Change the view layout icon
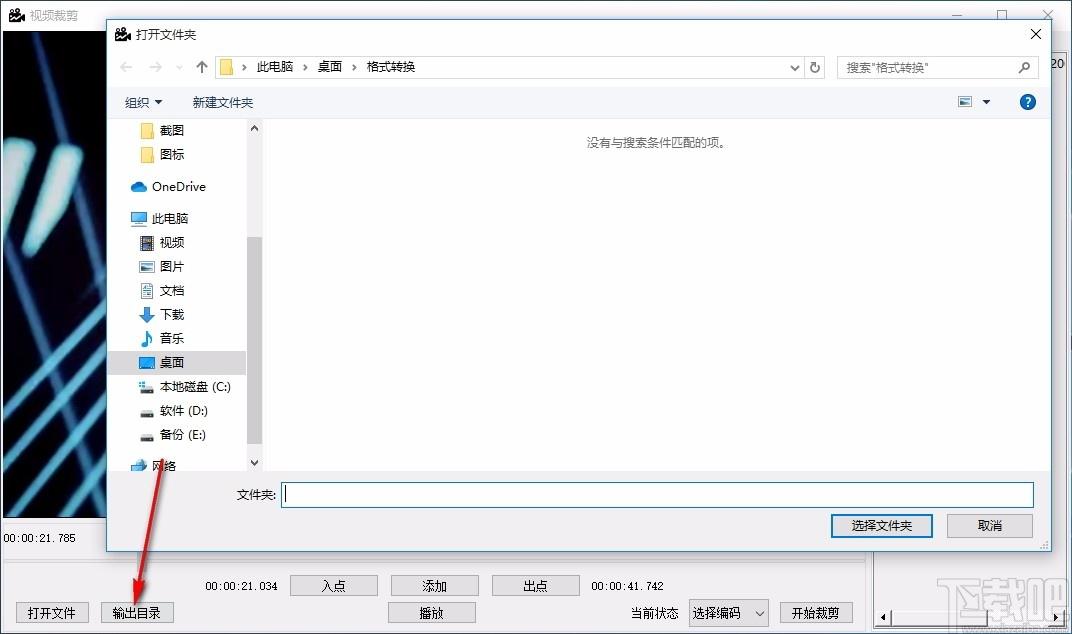The height and width of the screenshot is (634, 1072). pos(965,102)
